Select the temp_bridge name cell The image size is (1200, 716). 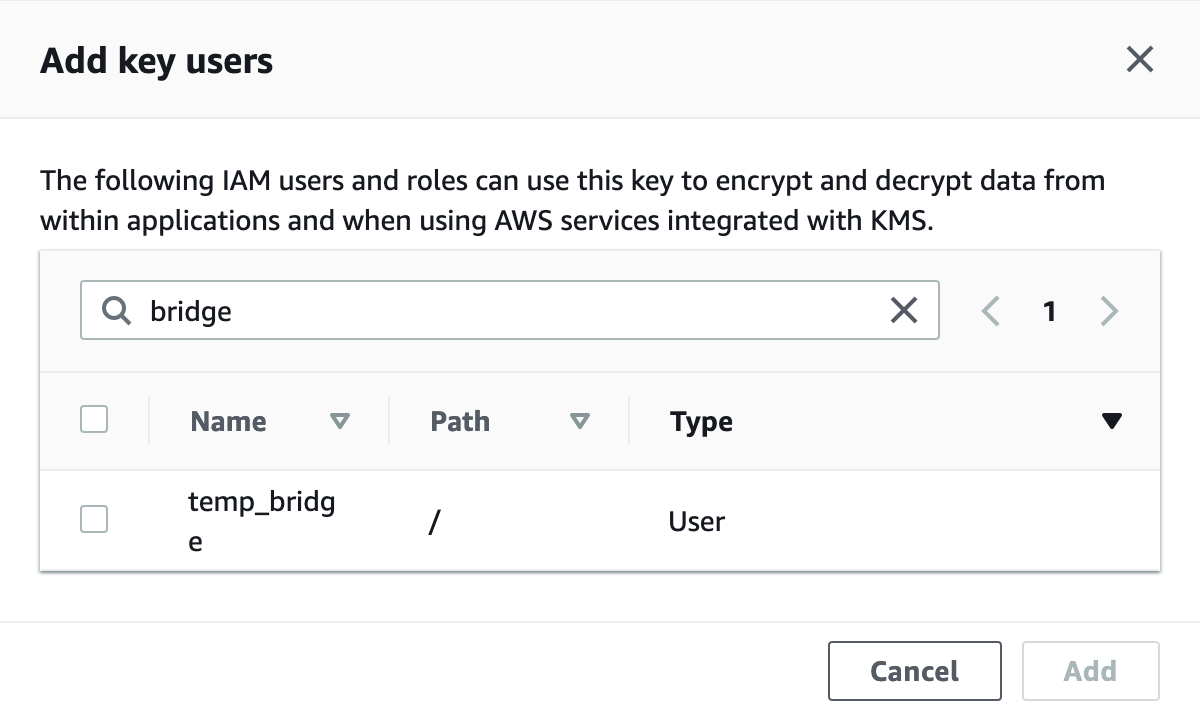click(260, 521)
